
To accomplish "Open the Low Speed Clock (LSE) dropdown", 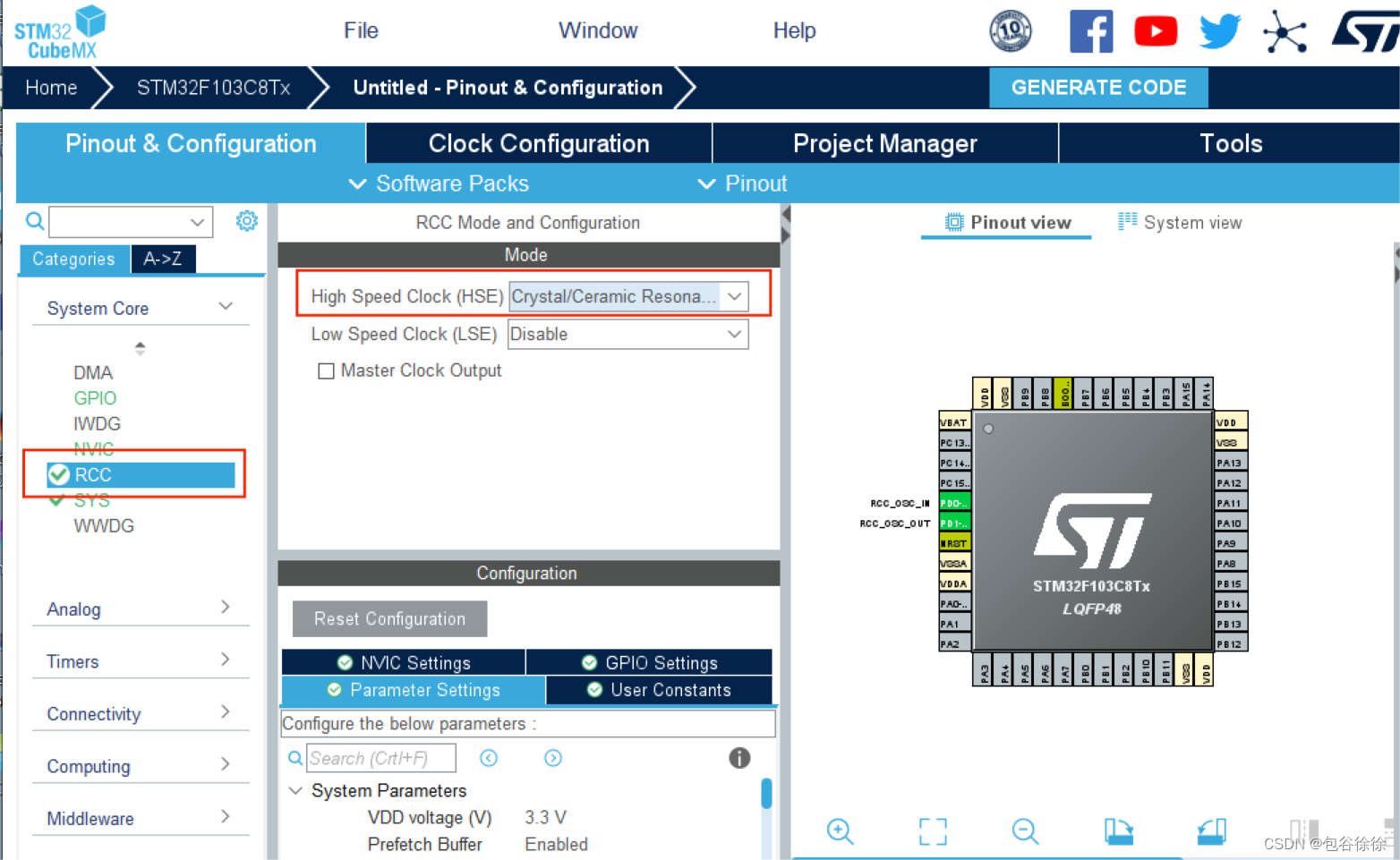I will 628,334.
